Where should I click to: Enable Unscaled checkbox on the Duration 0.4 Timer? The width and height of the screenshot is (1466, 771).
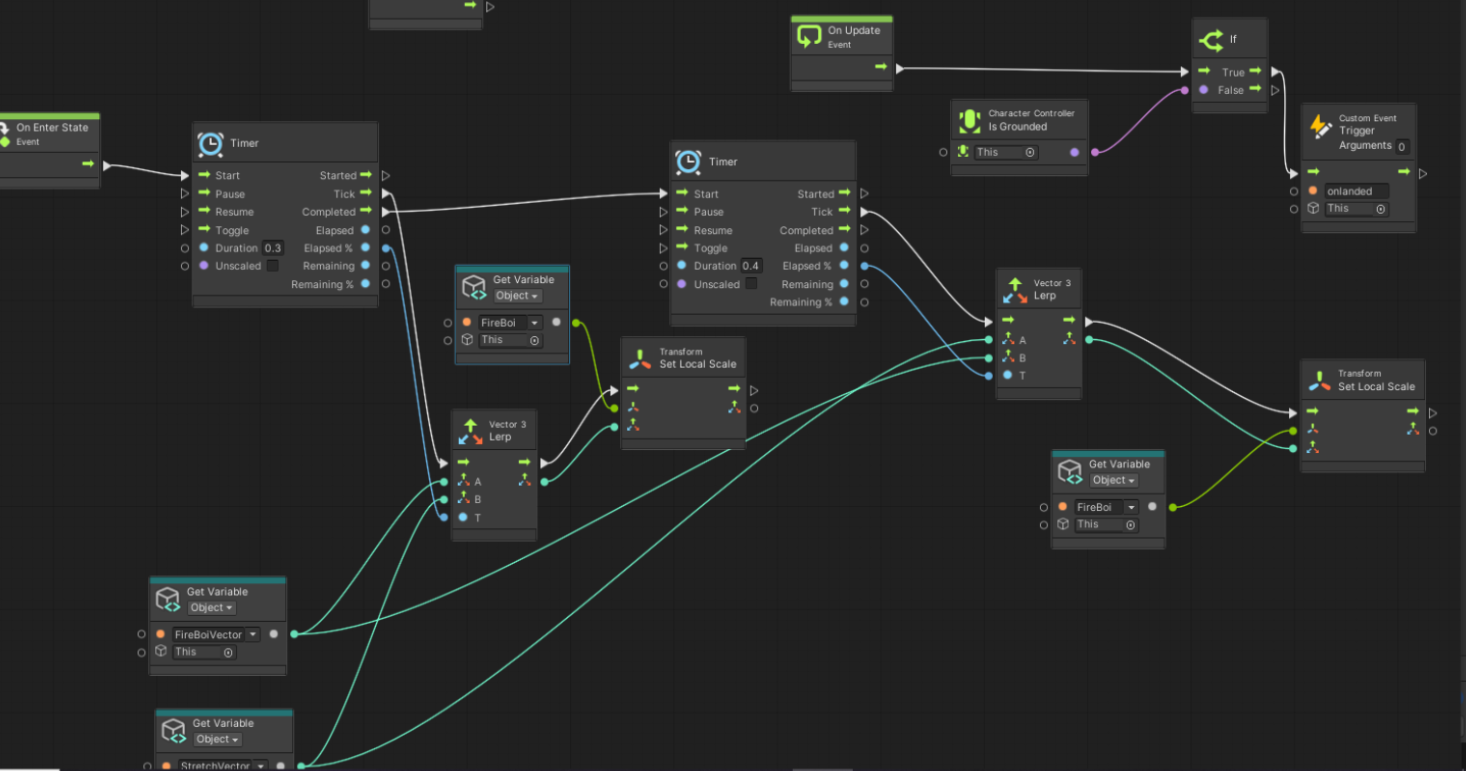[x=750, y=284]
